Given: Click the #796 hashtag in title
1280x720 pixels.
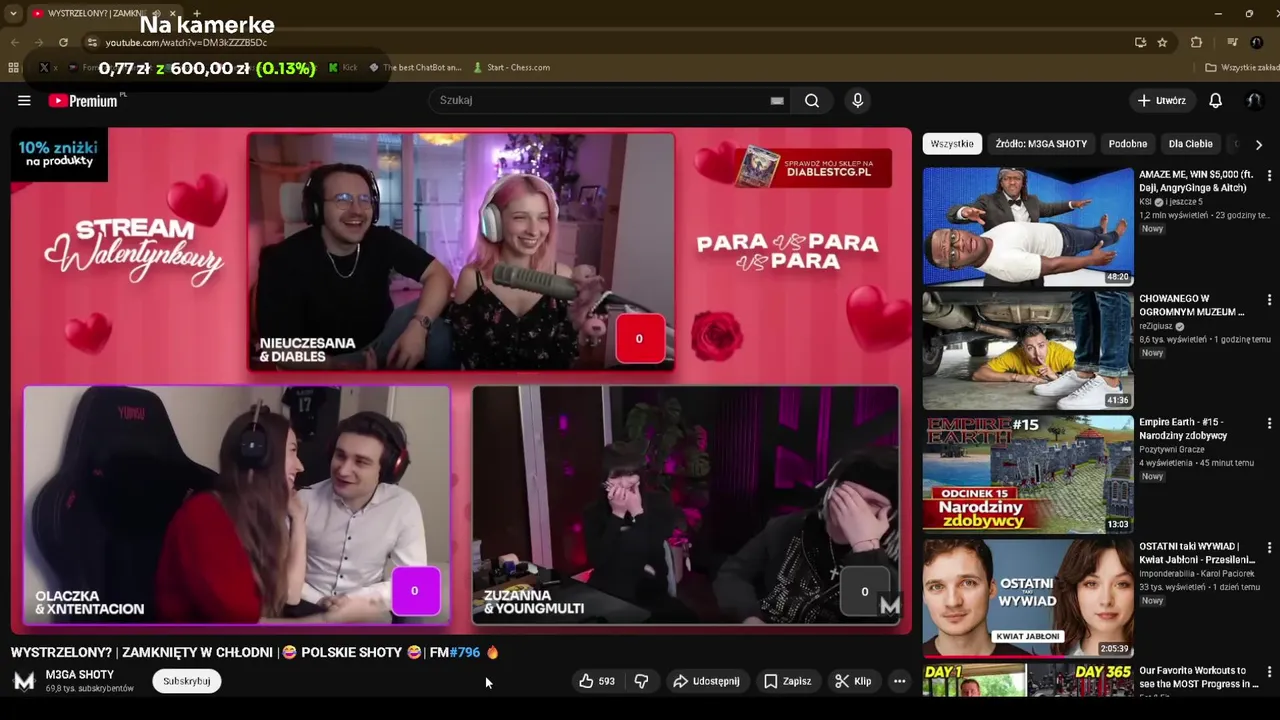Looking at the screenshot, I should click(465, 652).
